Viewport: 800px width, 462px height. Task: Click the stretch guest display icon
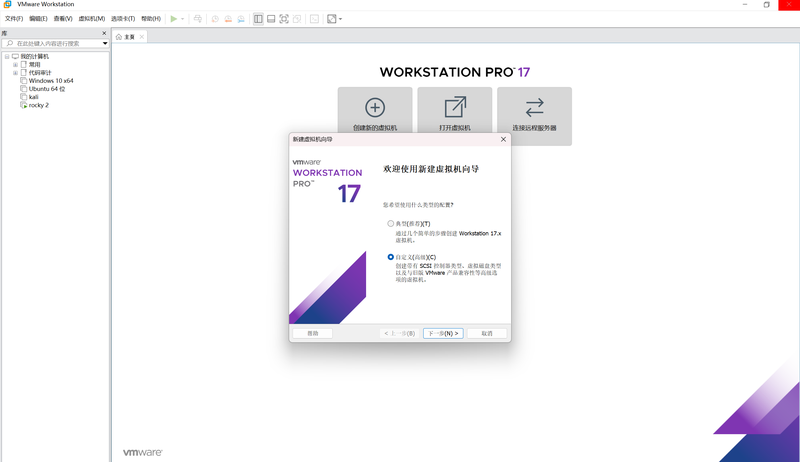(332, 19)
